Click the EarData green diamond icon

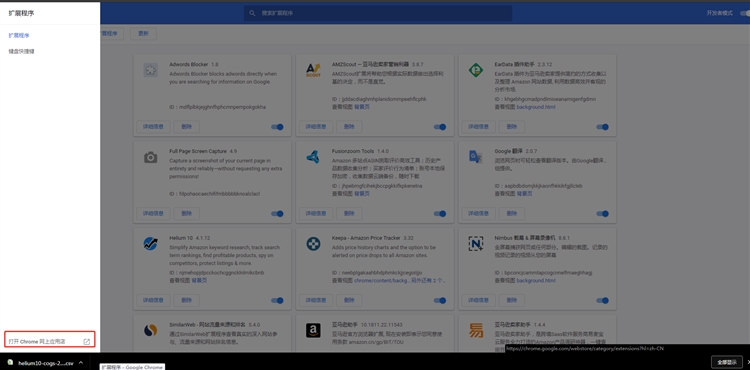coord(476,70)
